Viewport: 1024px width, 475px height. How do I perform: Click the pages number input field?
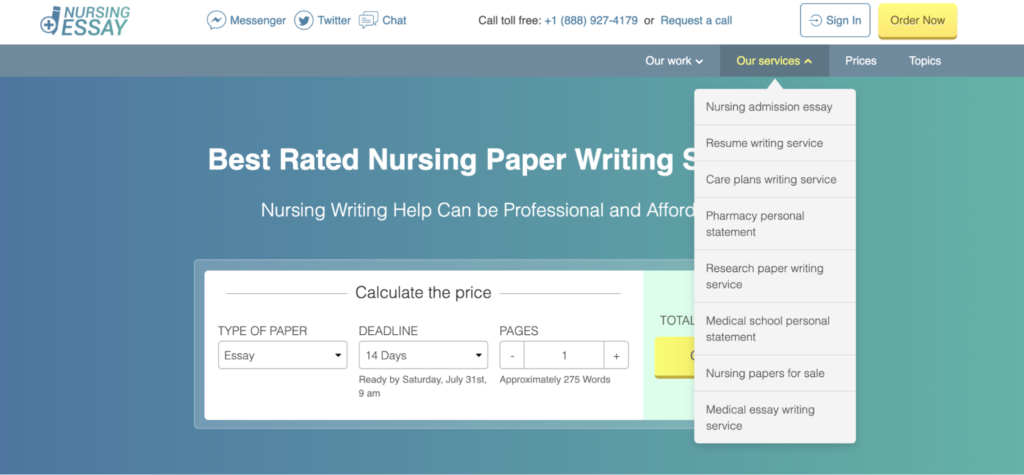click(564, 355)
